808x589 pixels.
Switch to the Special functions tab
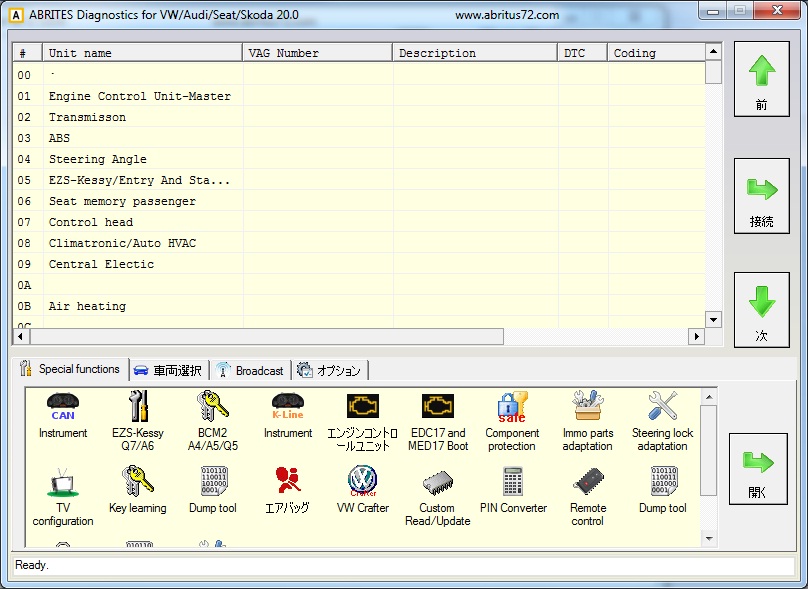click(x=71, y=369)
